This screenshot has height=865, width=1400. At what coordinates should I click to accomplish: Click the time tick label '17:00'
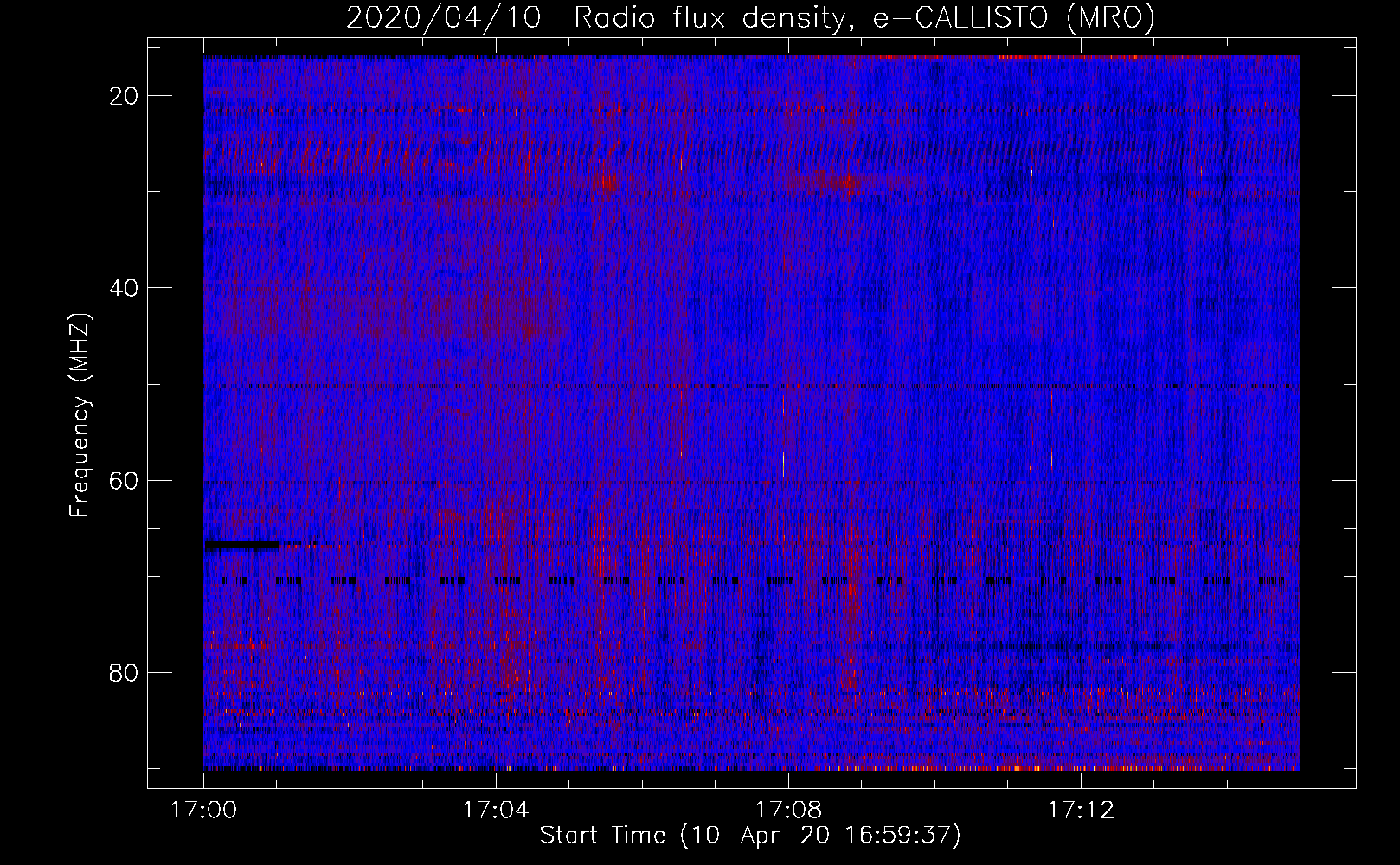tap(203, 811)
